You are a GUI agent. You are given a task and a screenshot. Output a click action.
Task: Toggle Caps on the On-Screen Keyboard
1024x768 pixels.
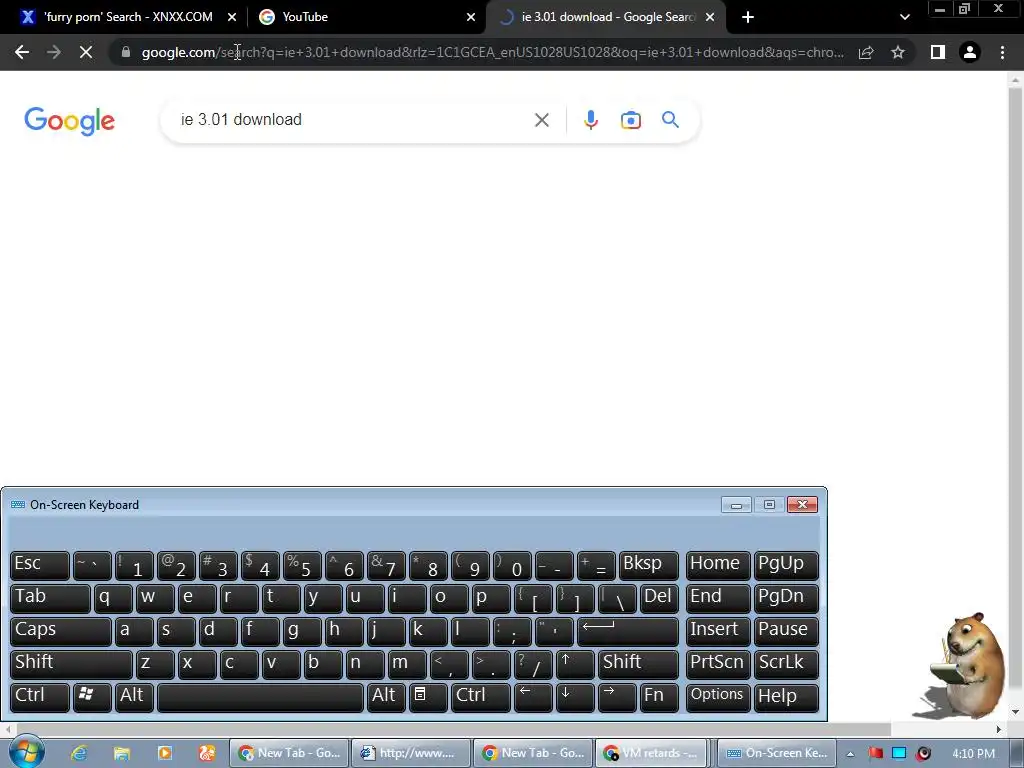click(x=61, y=631)
